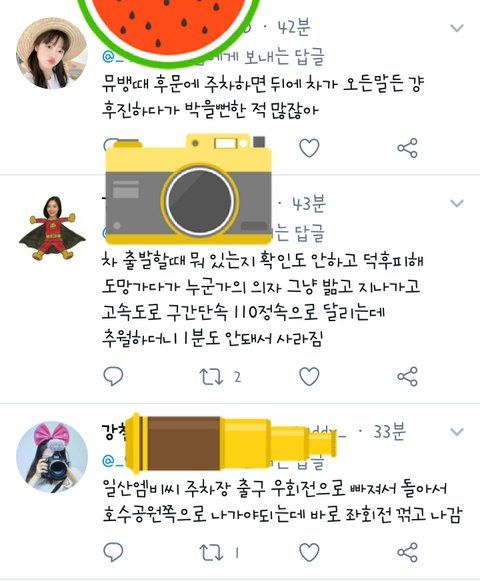Open the dropdown arrow on the 33분 tweet
The image size is (480, 581).
click(457, 432)
